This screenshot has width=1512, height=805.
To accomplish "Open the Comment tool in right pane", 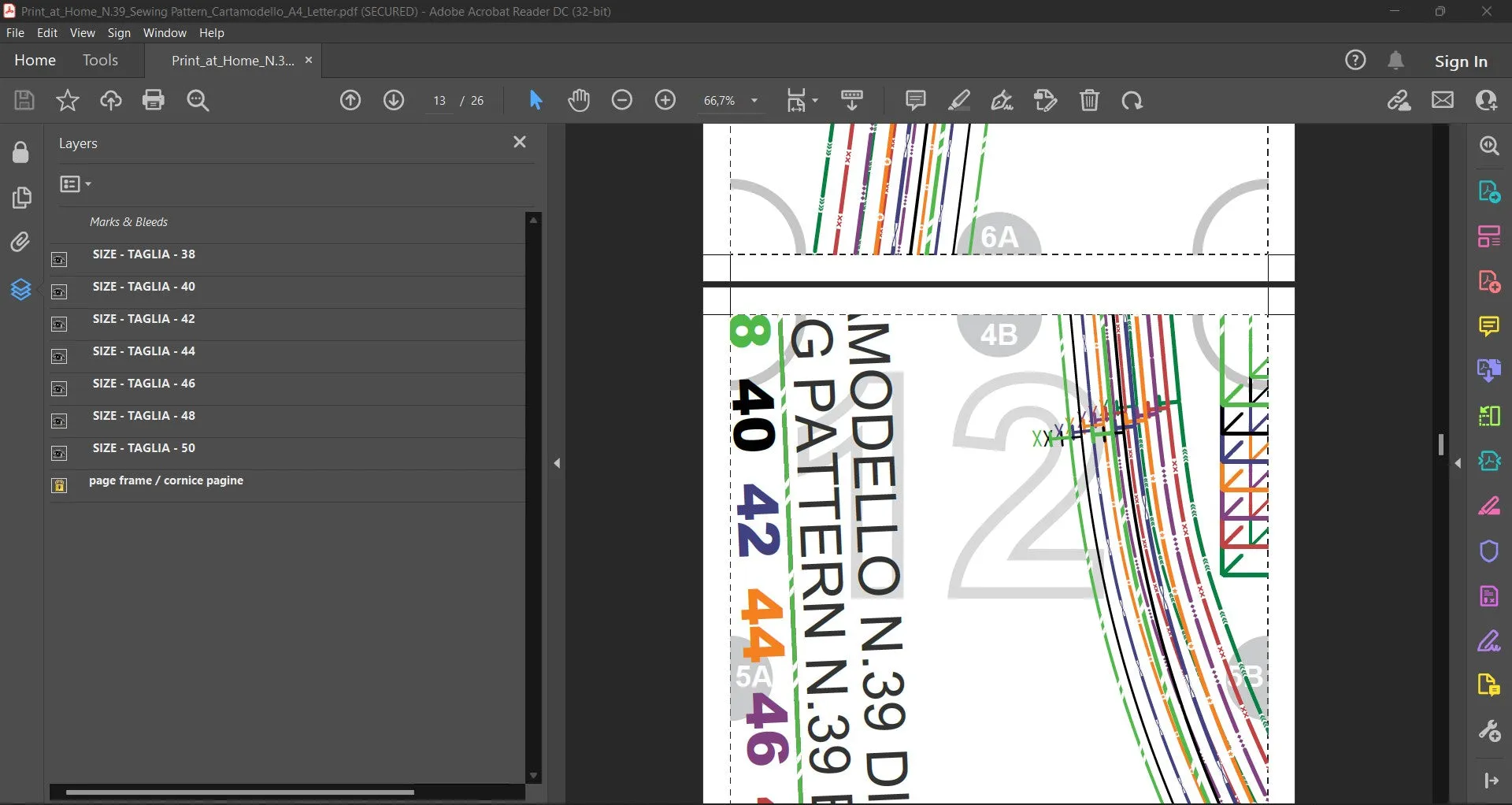I will coord(1489,326).
